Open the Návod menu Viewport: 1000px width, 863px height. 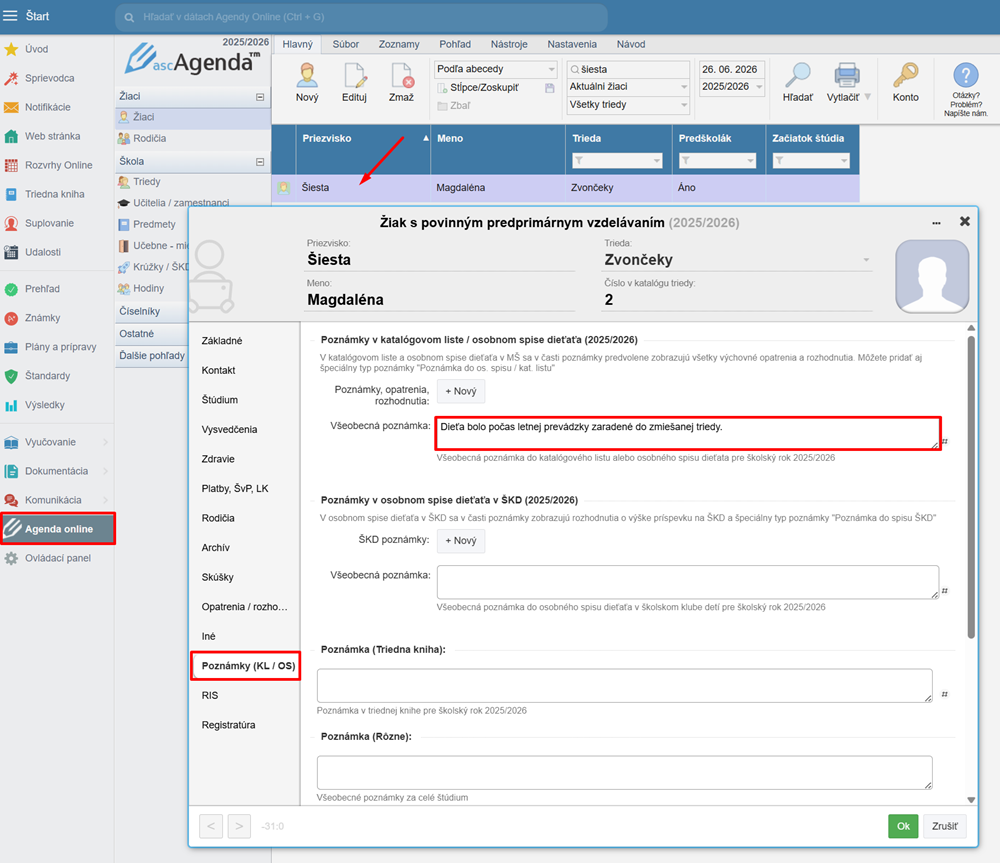pyautogui.click(x=631, y=44)
